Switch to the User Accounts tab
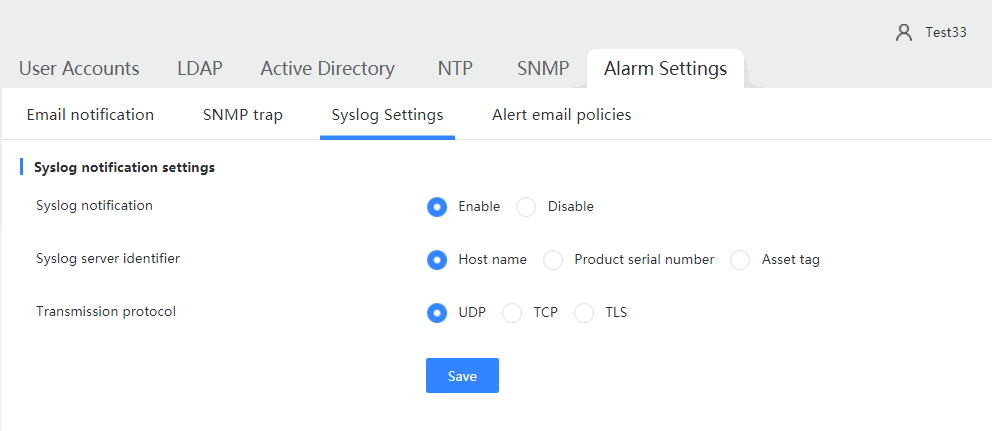 pyautogui.click(x=79, y=68)
